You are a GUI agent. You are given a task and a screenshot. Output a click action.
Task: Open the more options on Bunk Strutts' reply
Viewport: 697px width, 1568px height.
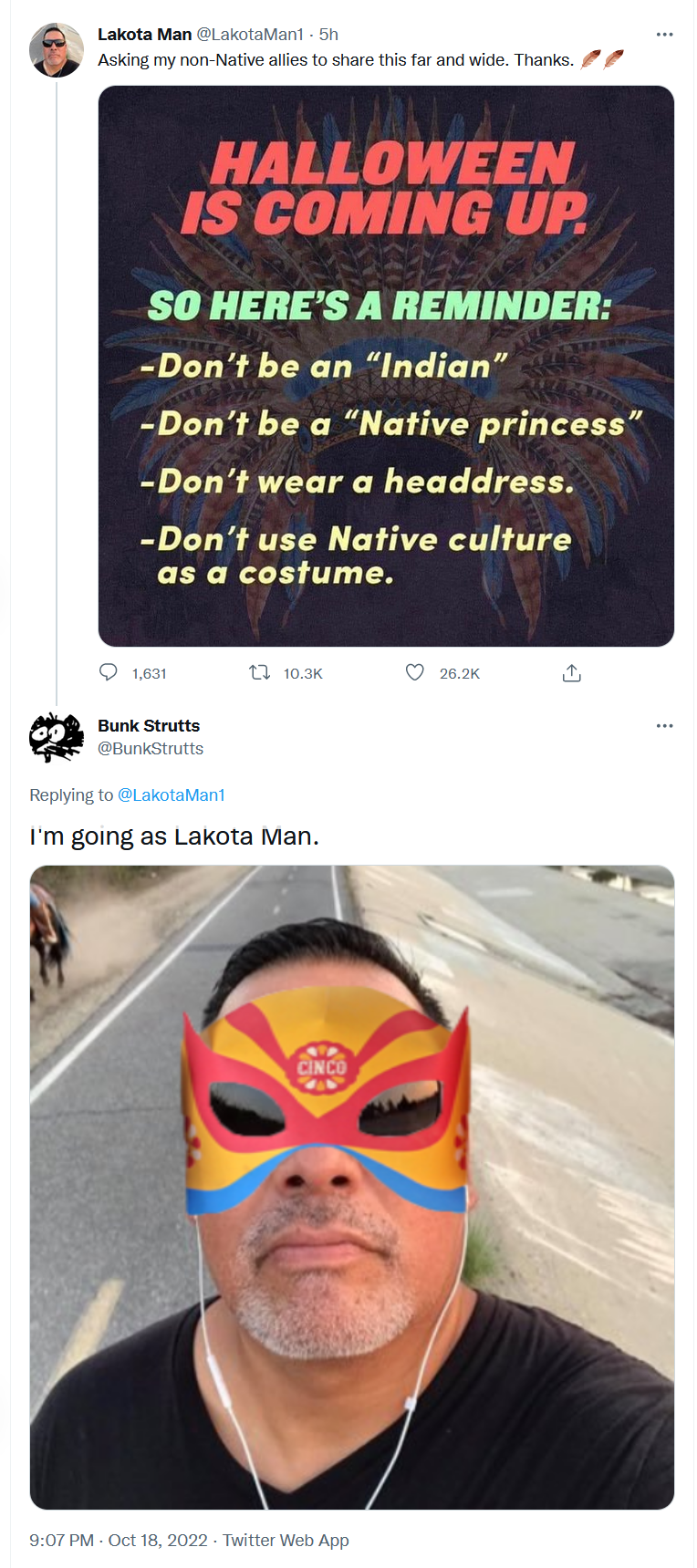pyautogui.click(x=664, y=726)
